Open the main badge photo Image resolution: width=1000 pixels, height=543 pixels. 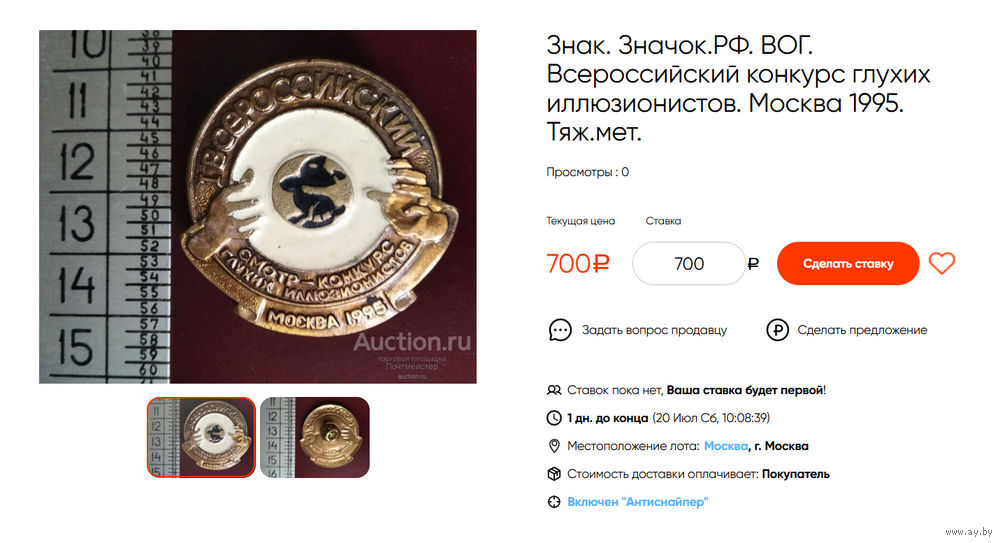(x=258, y=207)
